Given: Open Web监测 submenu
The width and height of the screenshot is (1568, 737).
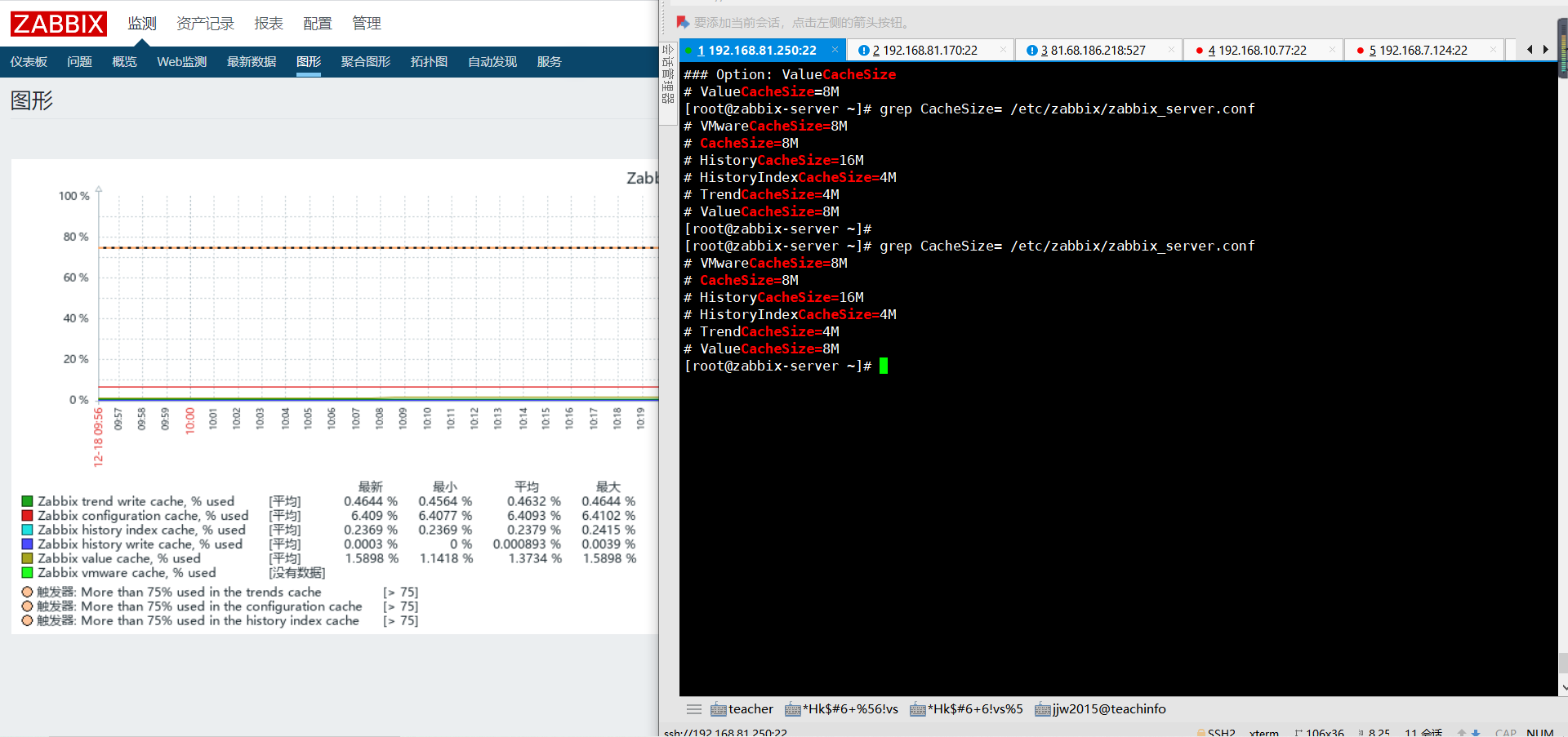Looking at the screenshot, I should 181,62.
